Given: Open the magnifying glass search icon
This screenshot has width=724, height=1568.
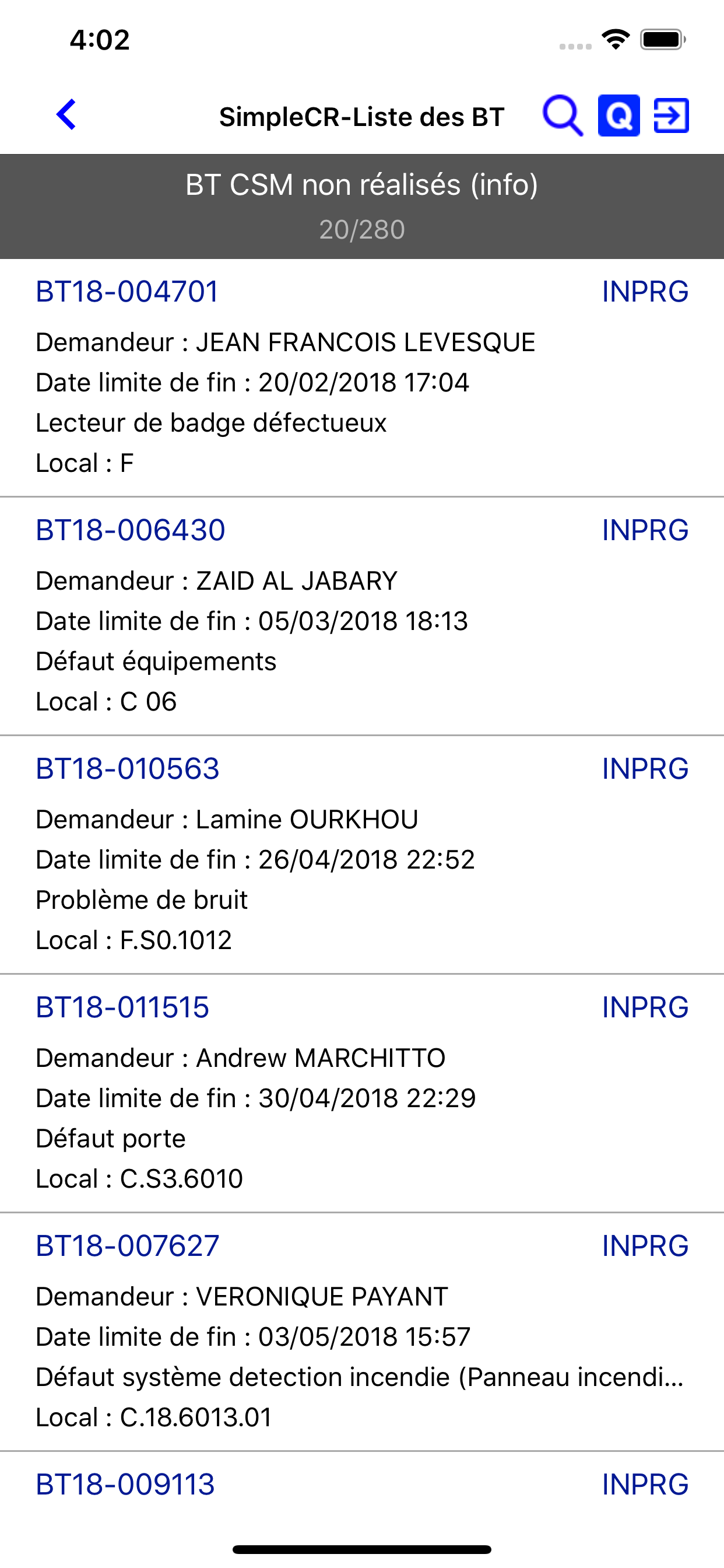Looking at the screenshot, I should (563, 115).
